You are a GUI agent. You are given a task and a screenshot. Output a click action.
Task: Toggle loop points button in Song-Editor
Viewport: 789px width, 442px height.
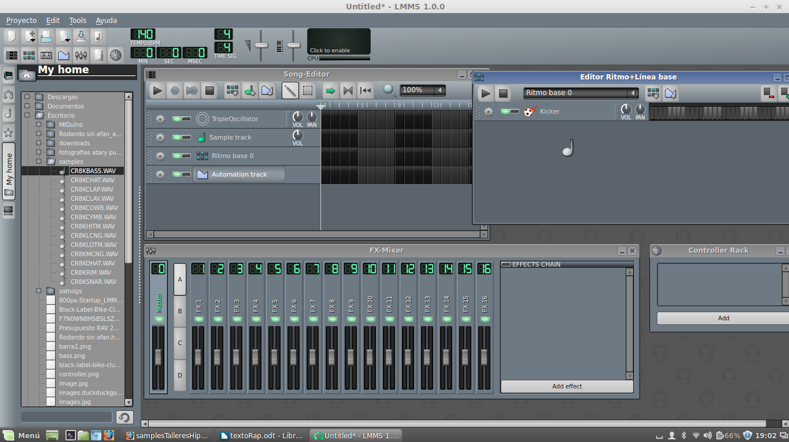click(x=348, y=91)
